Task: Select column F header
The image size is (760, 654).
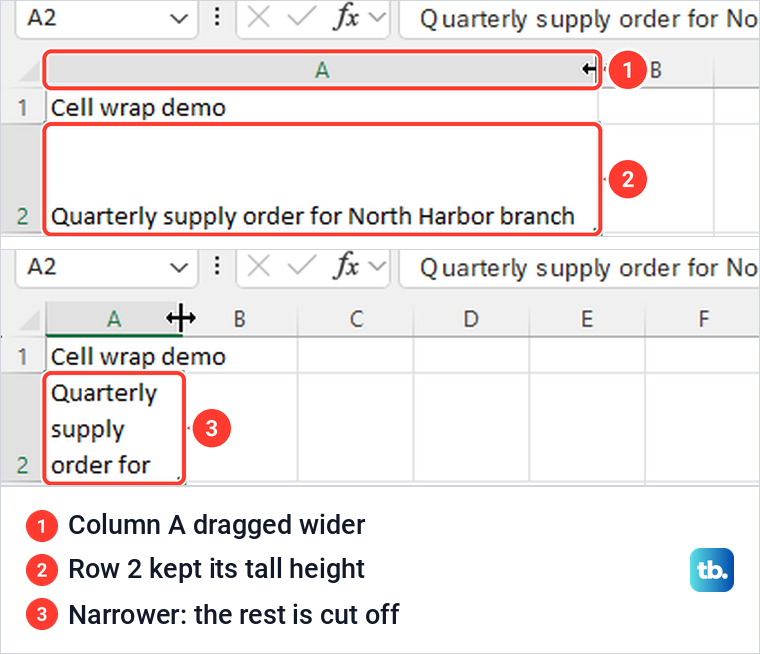Action: (703, 319)
